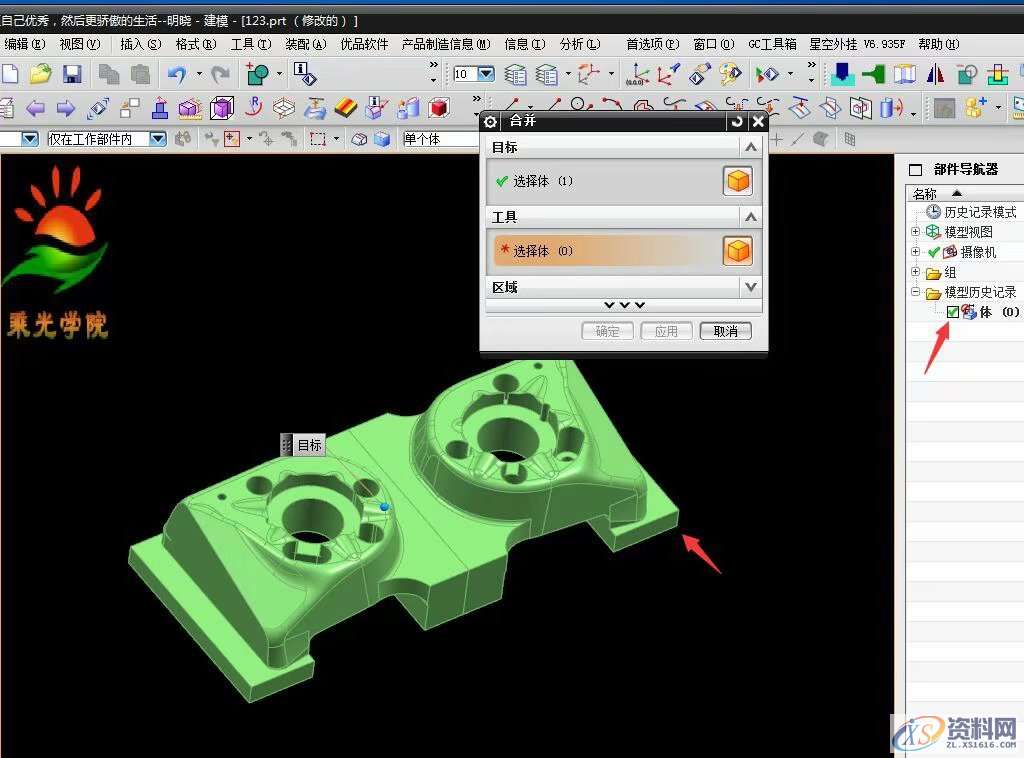Open the 仅在工作部件内 selection scope dropdown
Image resolution: width=1024 pixels, height=758 pixels.
click(x=158, y=139)
